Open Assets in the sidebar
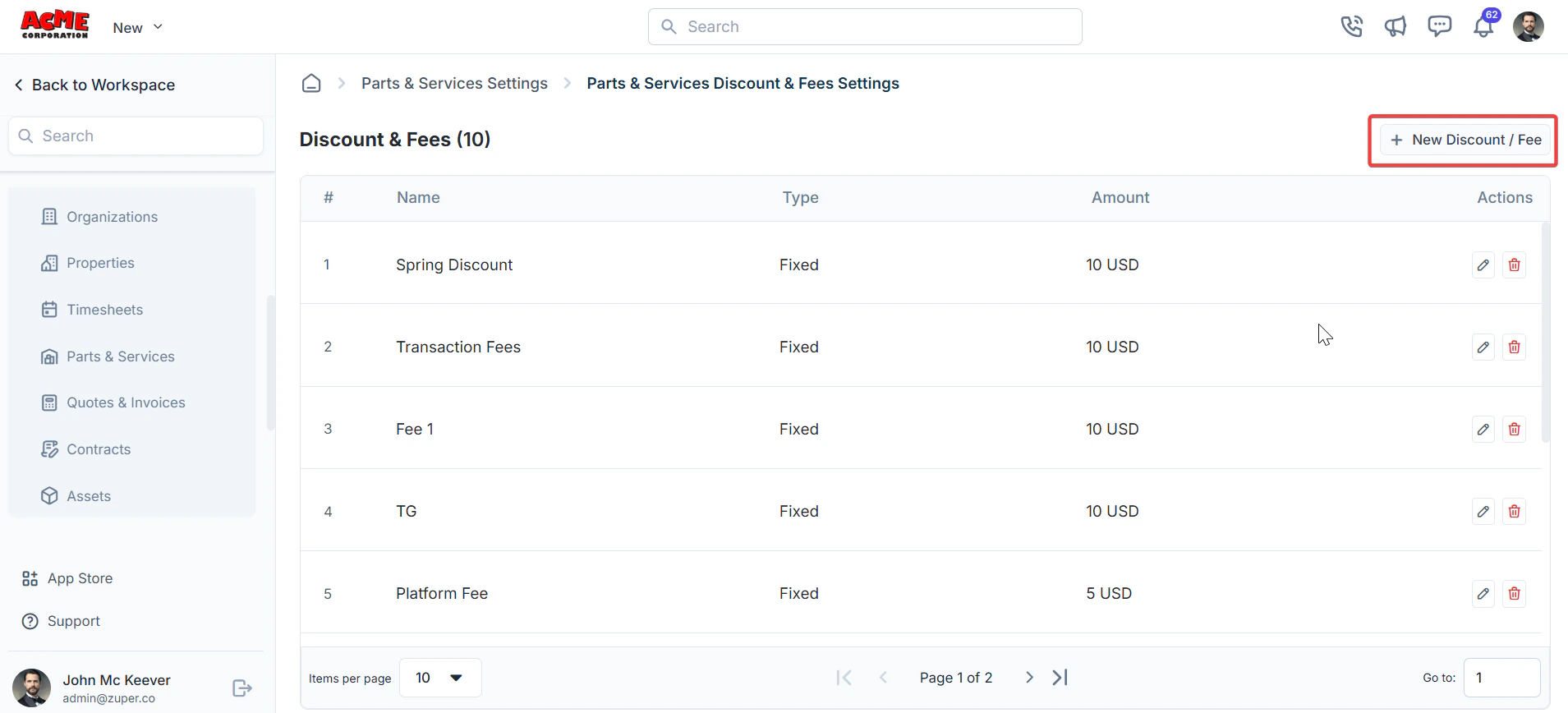The height and width of the screenshot is (713, 1568). 76,496
